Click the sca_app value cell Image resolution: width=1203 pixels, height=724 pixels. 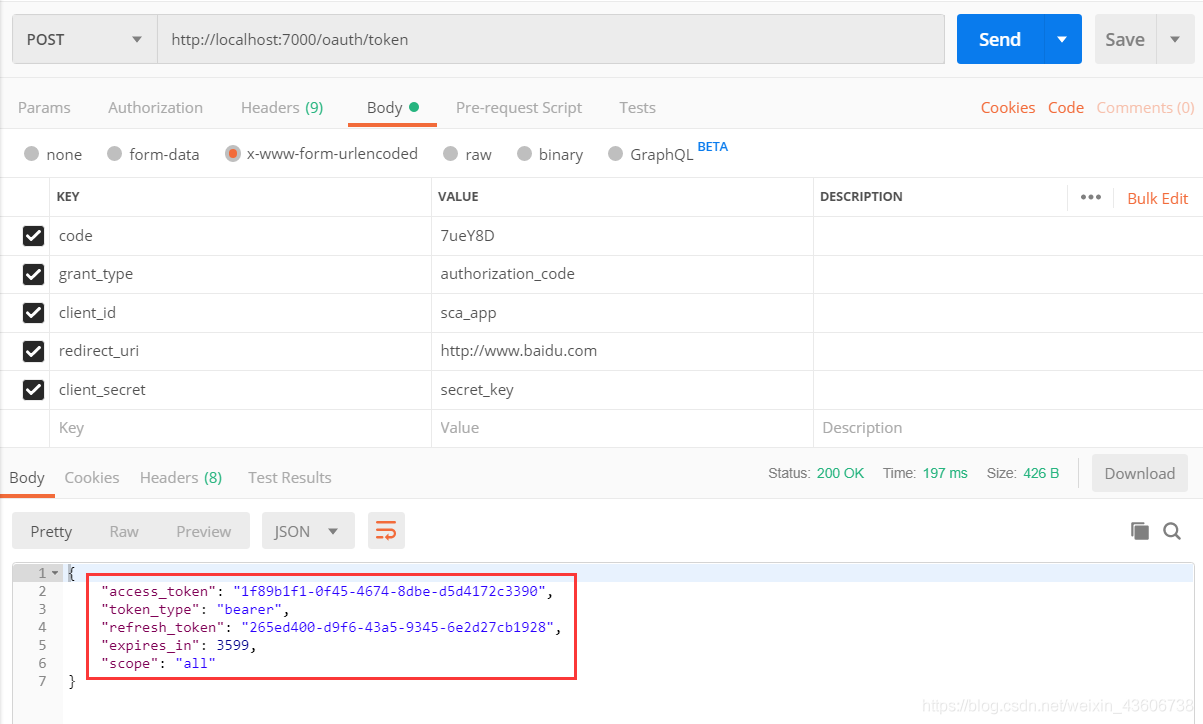(x=622, y=313)
